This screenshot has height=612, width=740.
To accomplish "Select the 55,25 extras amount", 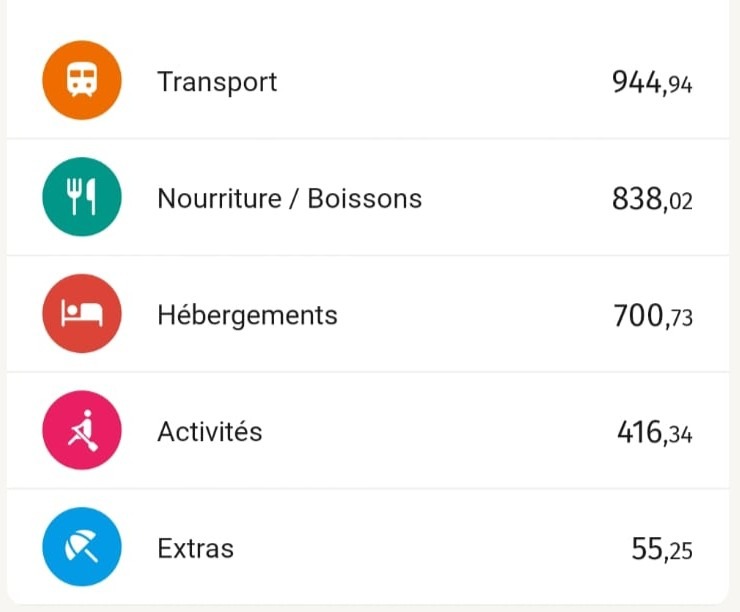I will point(662,549).
